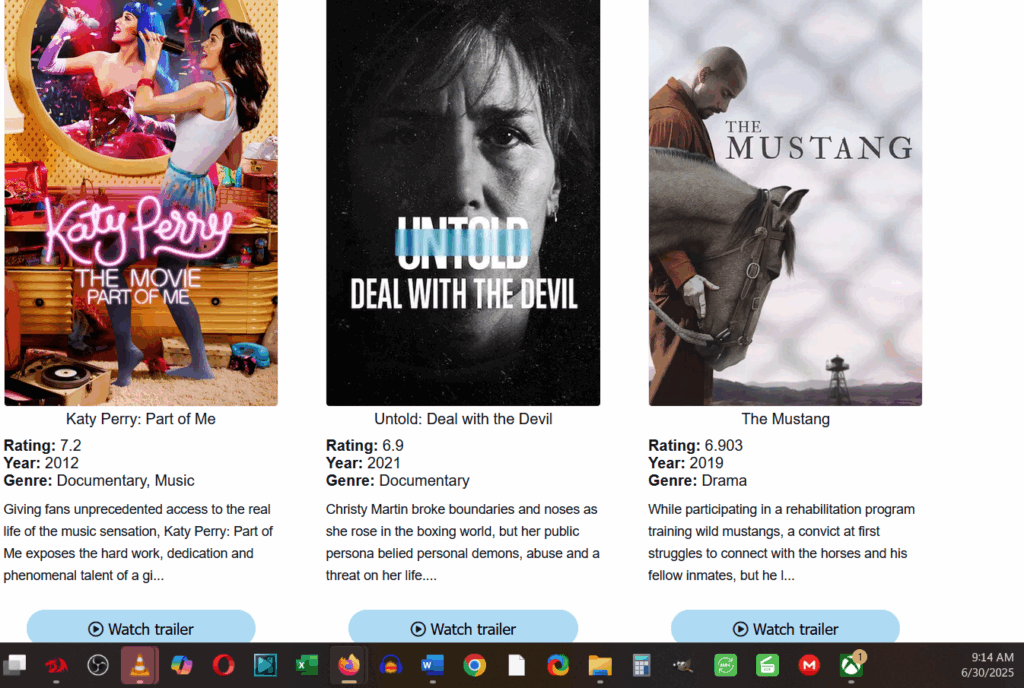1024x688 pixels.
Task: Open the red MEGA app icon
Action: click(809, 665)
